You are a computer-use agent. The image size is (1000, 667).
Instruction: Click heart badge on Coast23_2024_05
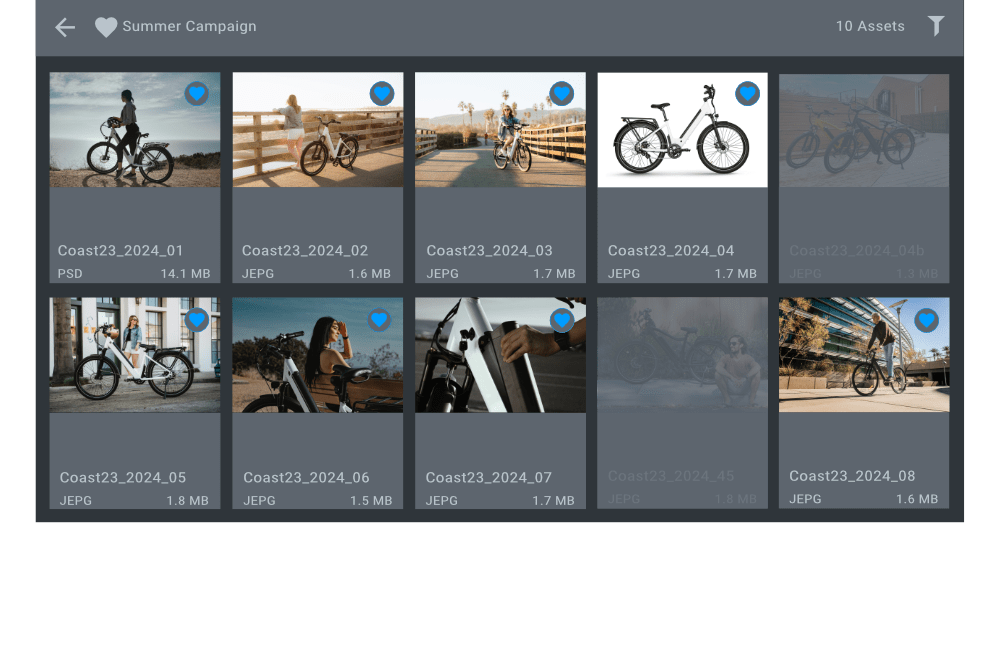[x=197, y=320]
